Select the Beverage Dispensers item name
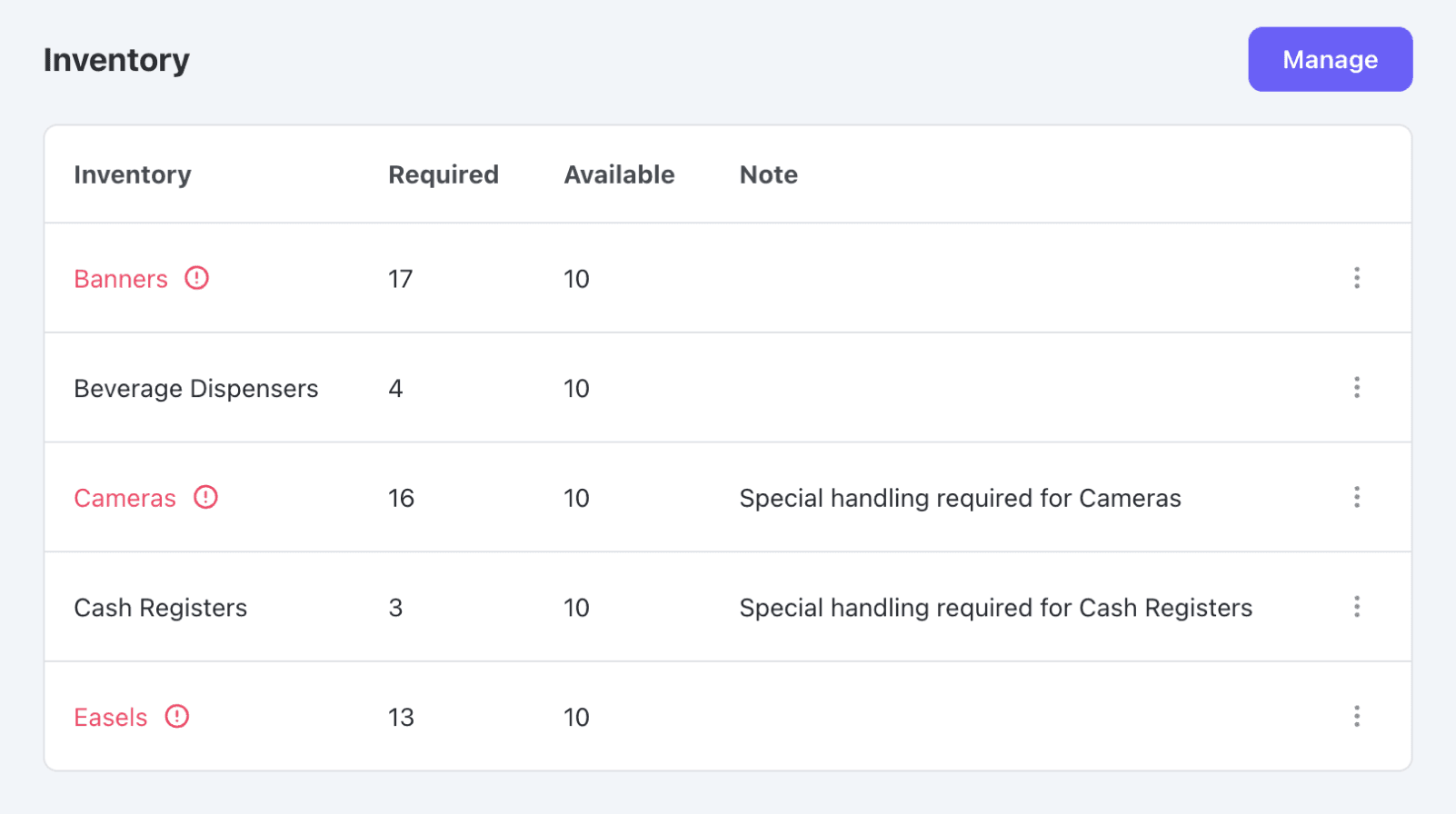 195,389
